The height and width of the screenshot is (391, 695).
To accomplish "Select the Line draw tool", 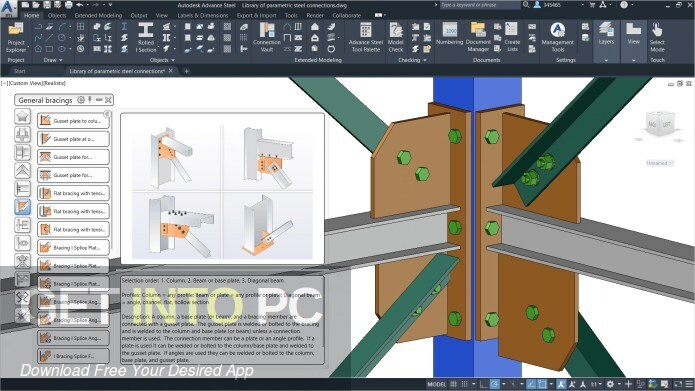I will click(49, 38).
